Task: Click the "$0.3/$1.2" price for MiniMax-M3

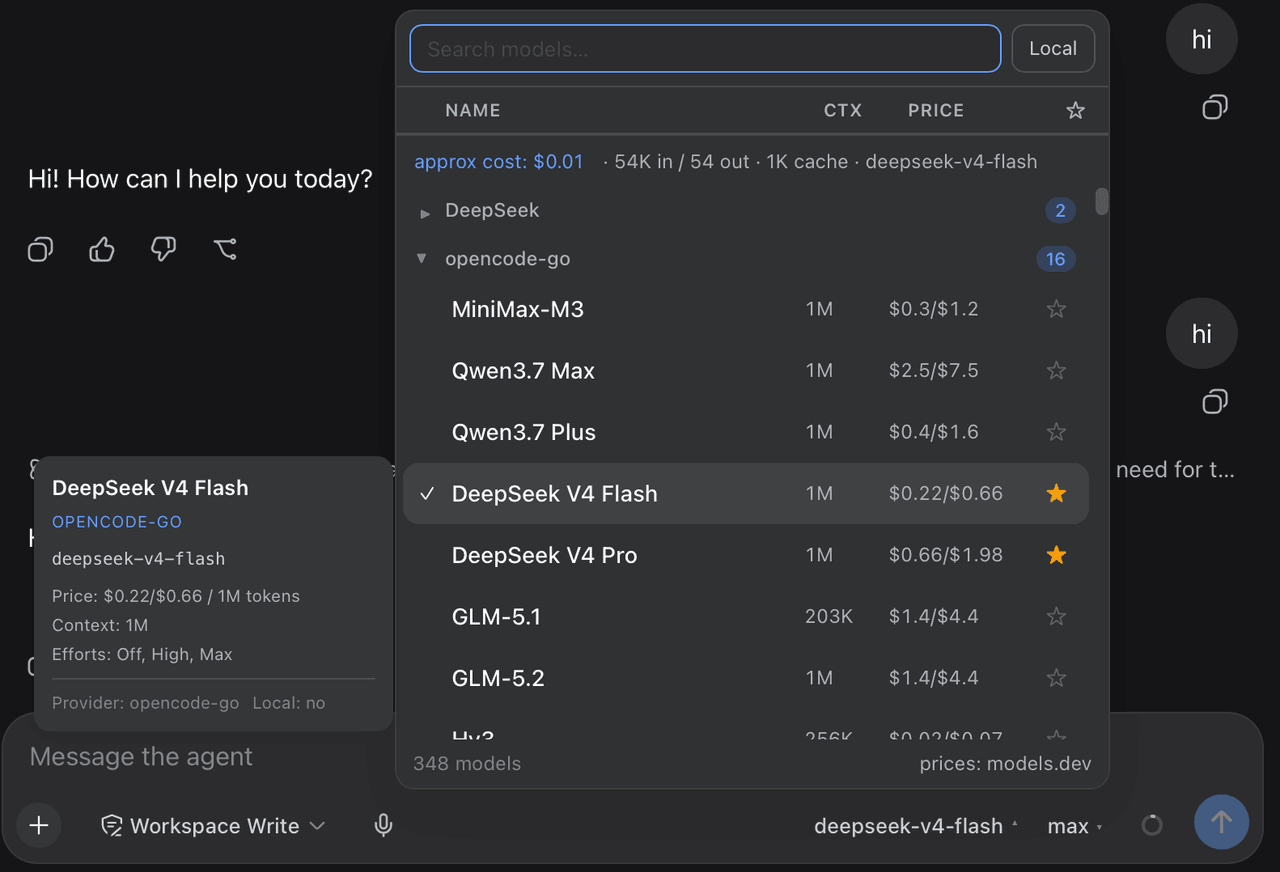Action: (x=934, y=310)
